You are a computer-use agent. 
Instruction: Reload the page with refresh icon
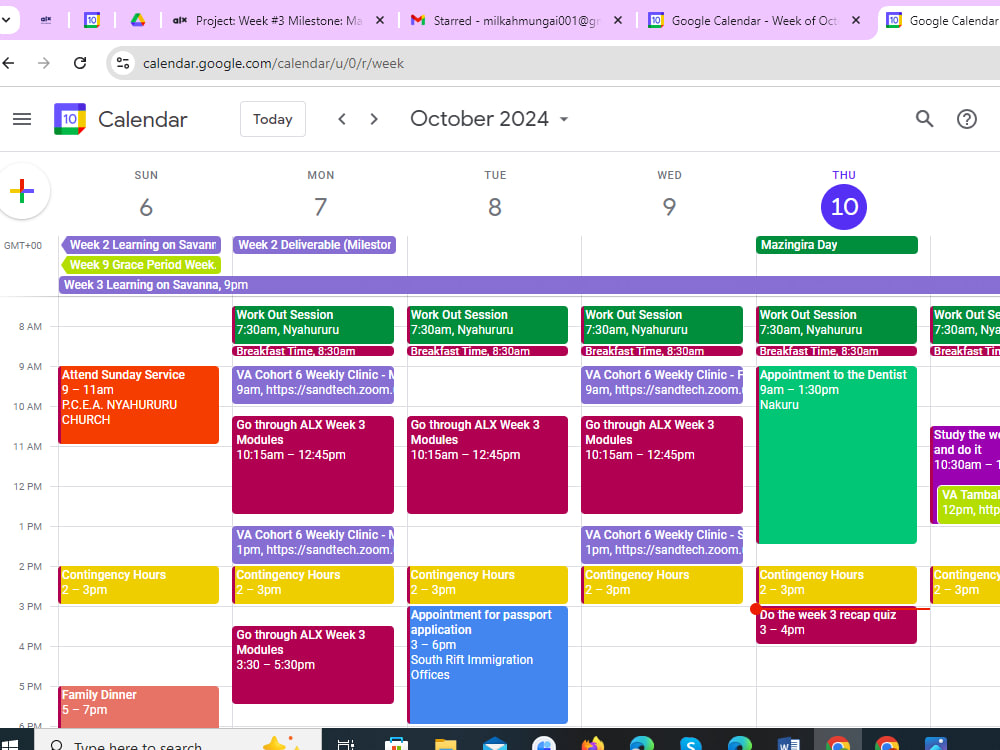coord(80,63)
